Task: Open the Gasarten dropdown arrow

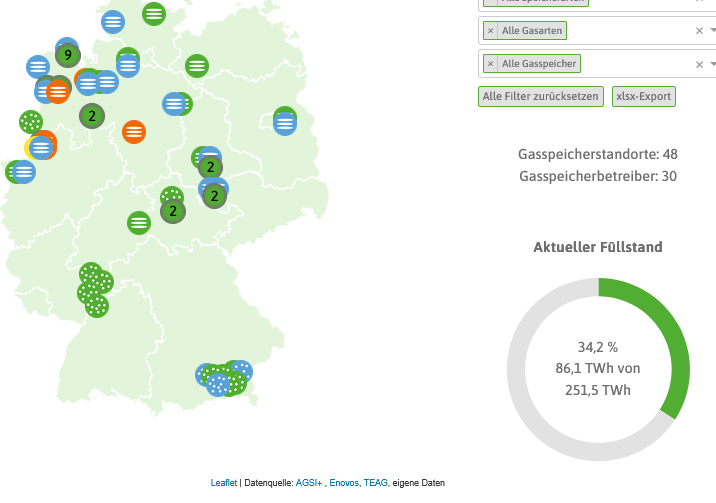Action: pos(712,31)
